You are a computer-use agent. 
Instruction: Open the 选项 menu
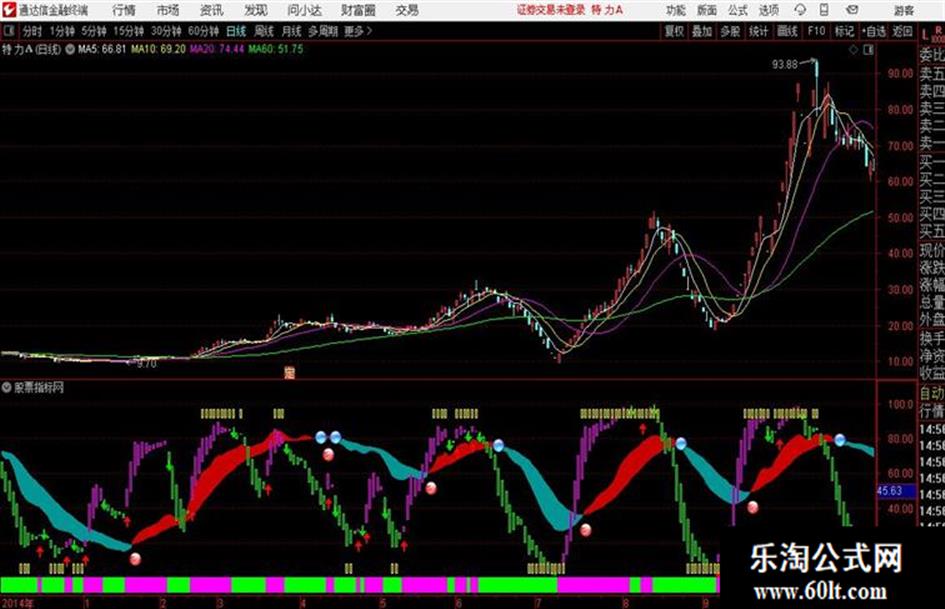click(x=768, y=10)
